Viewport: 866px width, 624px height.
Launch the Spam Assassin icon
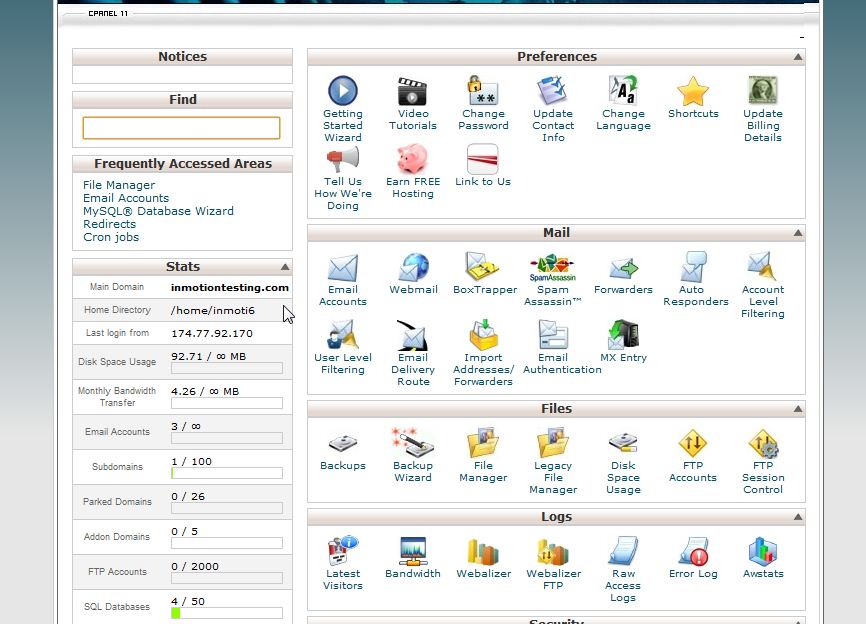coord(552,268)
